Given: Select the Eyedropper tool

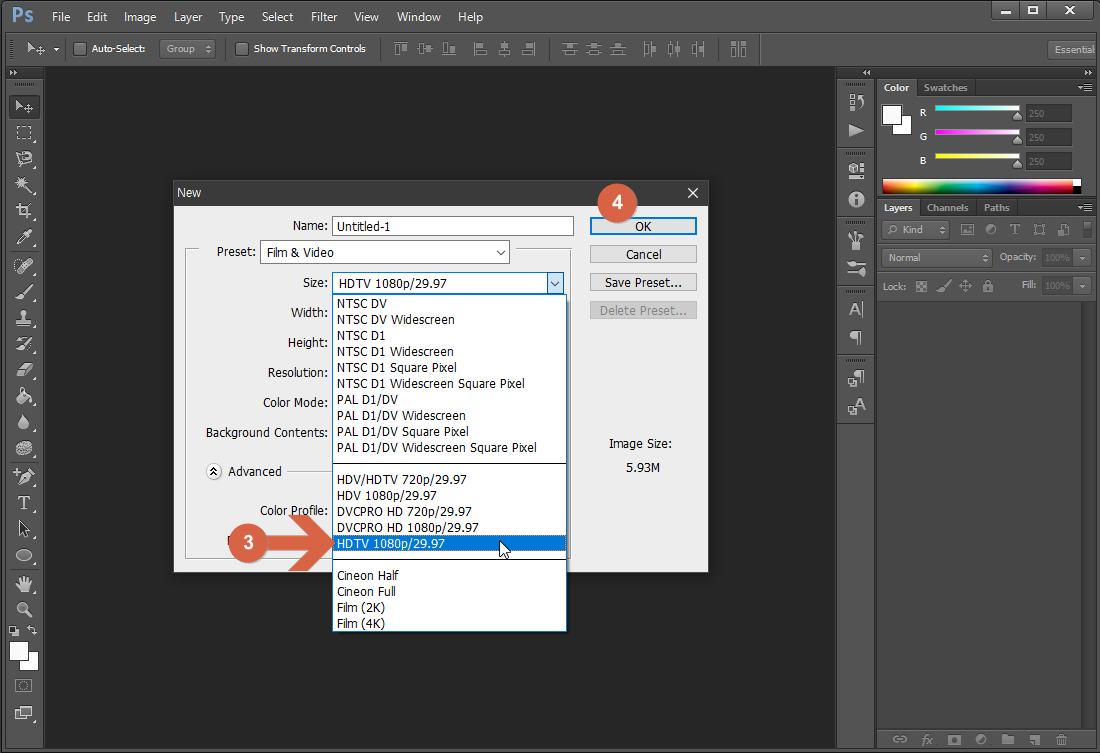Looking at the screenshot, I should tap(25, 237).
